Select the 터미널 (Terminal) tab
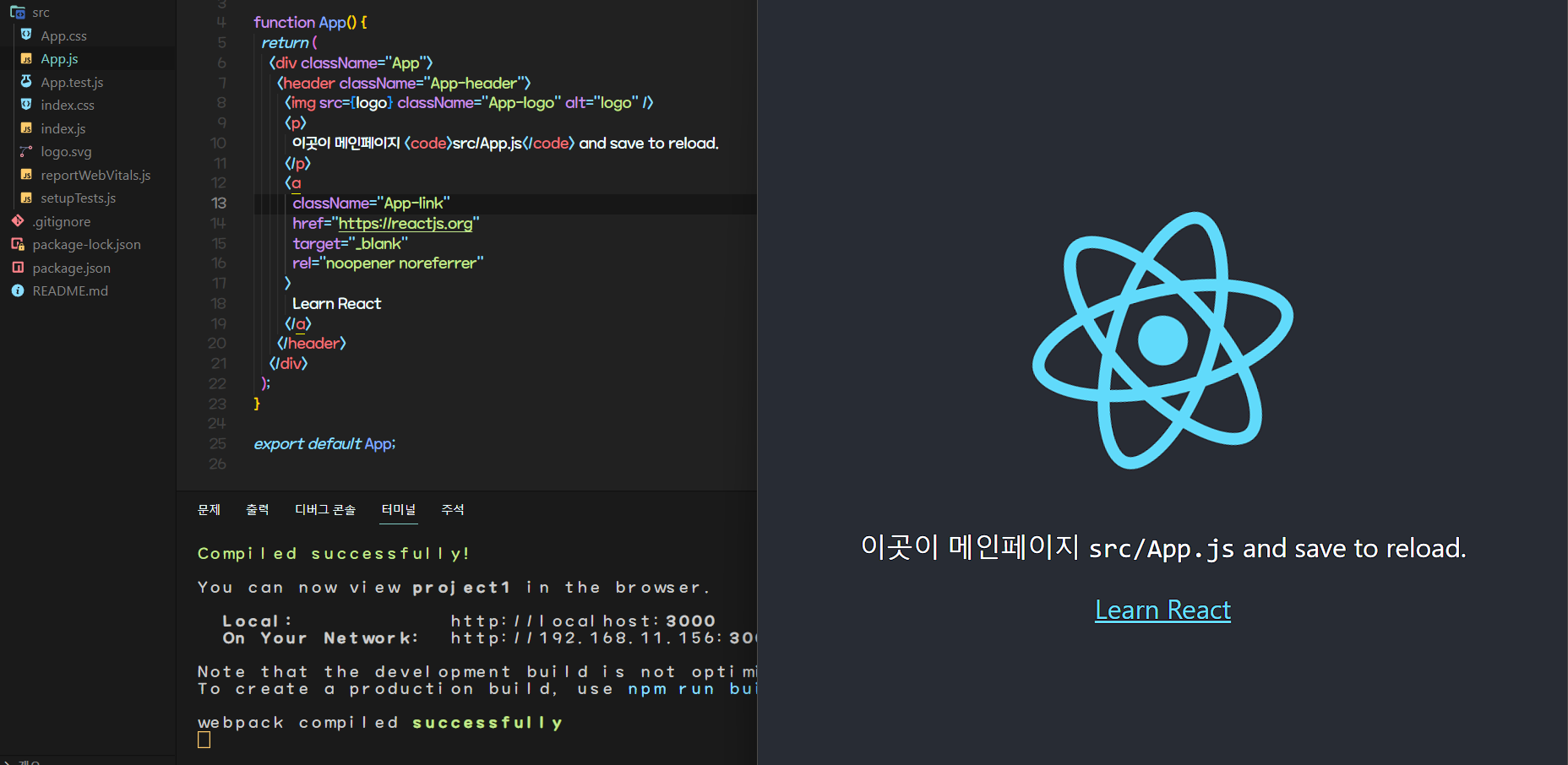1568x765 pixels. click(x=399, y=509)
